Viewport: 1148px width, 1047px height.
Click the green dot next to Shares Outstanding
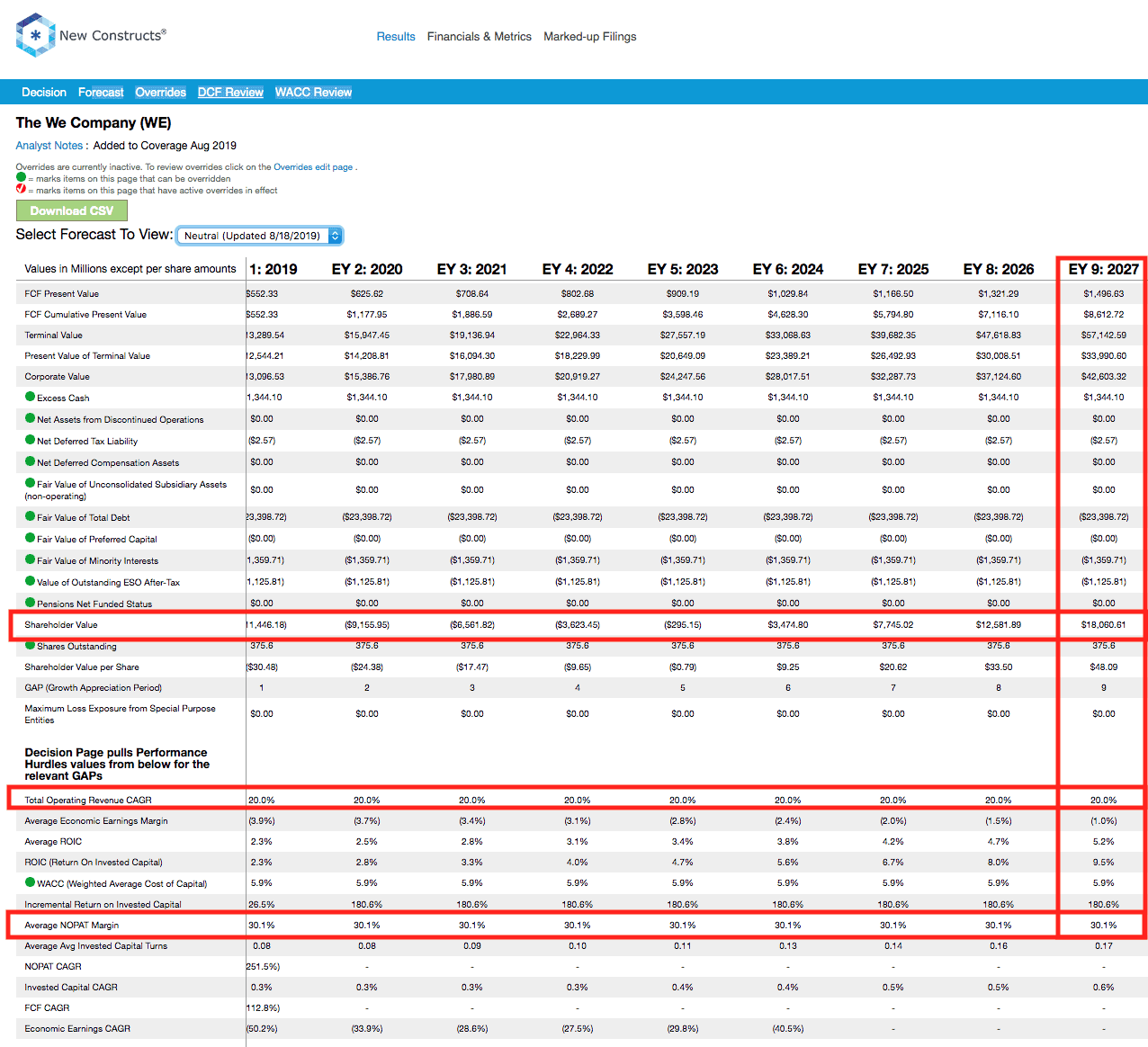pos(31,645)
